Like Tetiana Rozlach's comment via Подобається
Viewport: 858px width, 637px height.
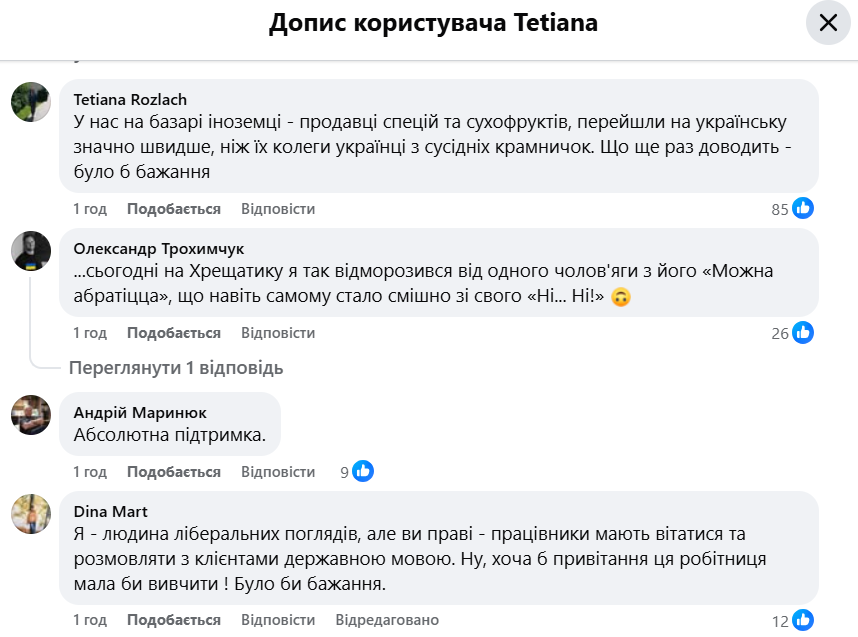(x=174, y=209)
